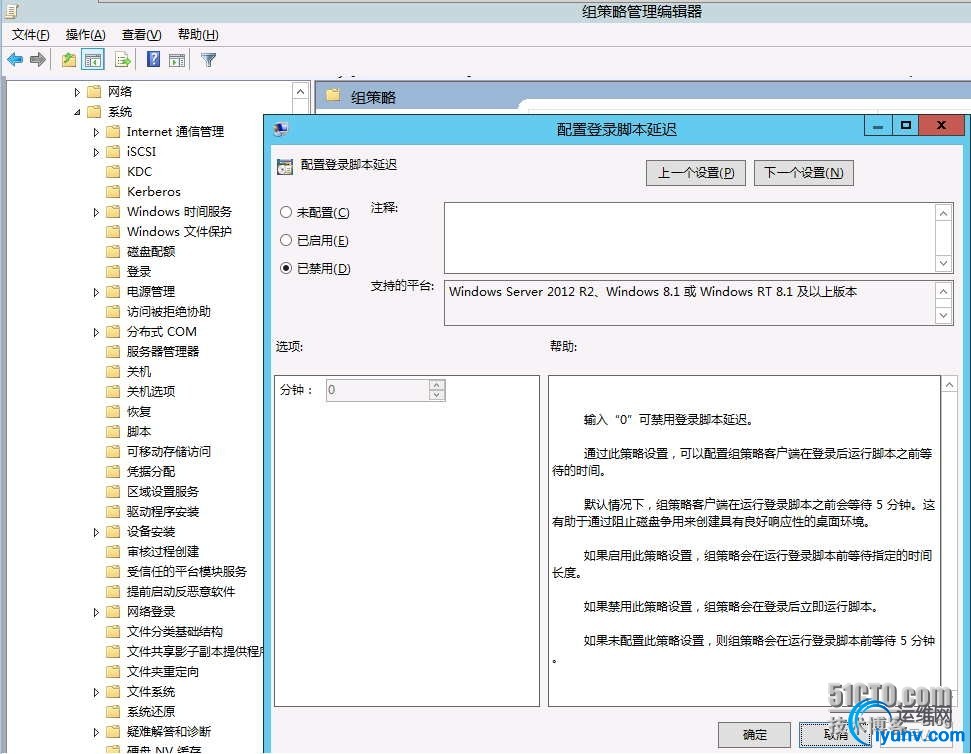Click folder icon beside 登录
This screenshot has height=754, width=971.
tap(113, 271)
